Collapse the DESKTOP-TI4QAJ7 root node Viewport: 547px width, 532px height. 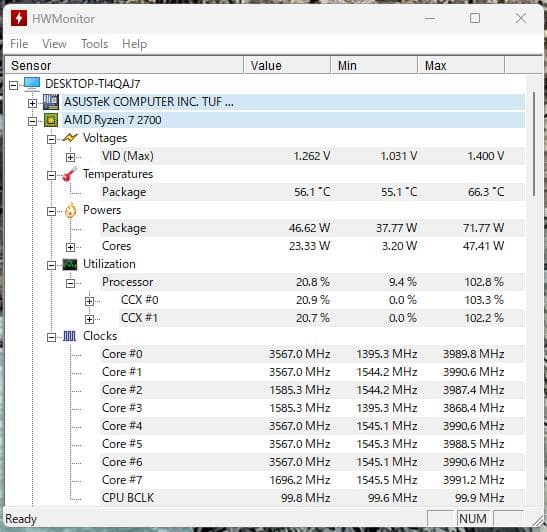(13, 85)
